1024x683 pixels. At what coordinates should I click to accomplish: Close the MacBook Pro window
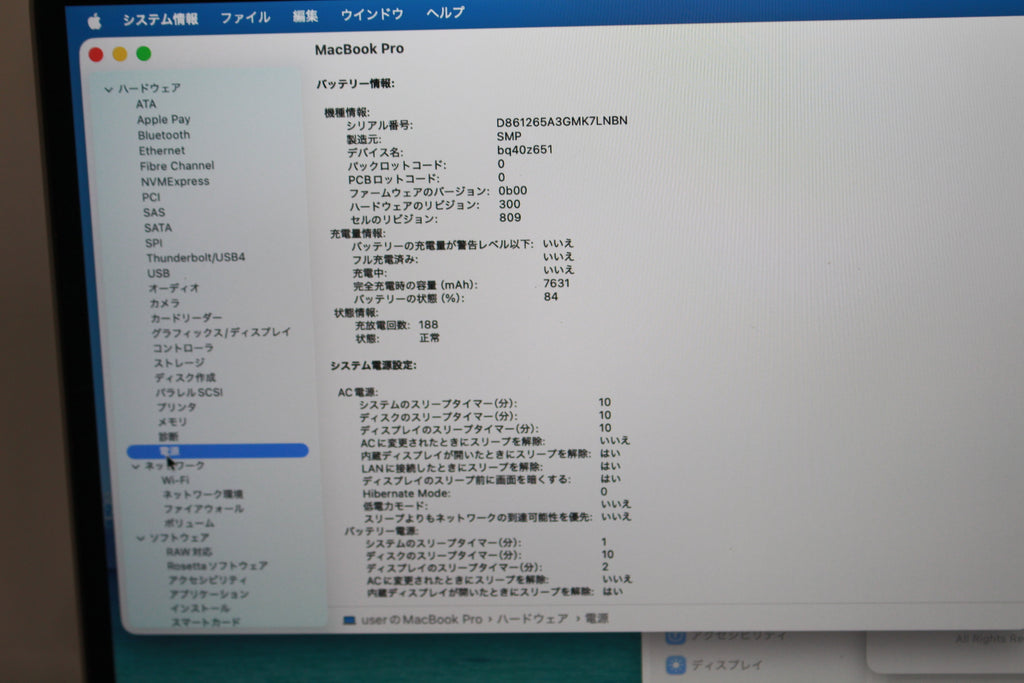(x=96, y=55)
